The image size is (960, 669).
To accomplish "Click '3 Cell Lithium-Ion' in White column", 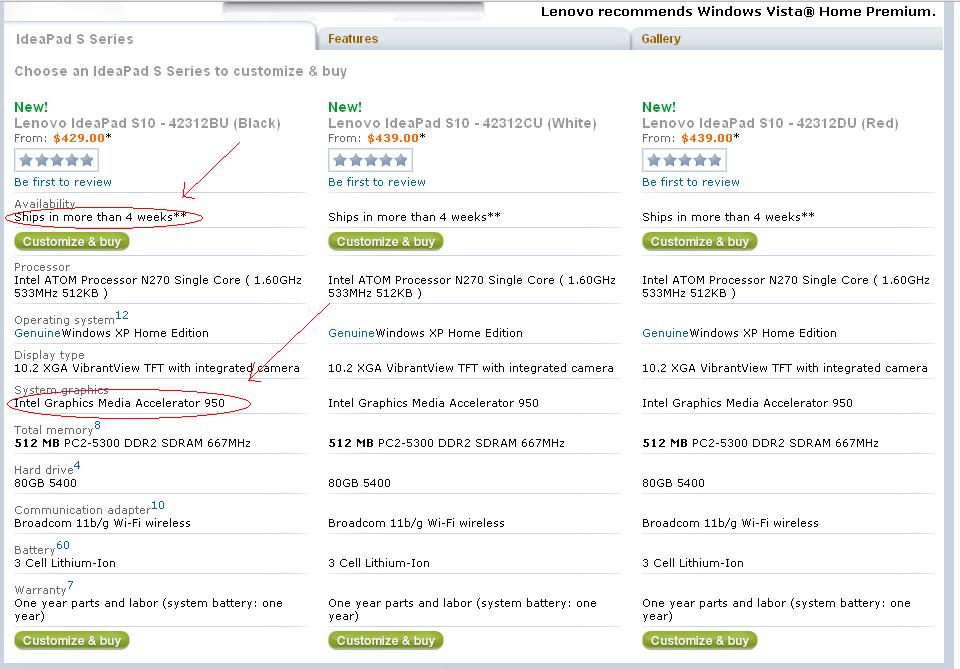I will 379,562.
